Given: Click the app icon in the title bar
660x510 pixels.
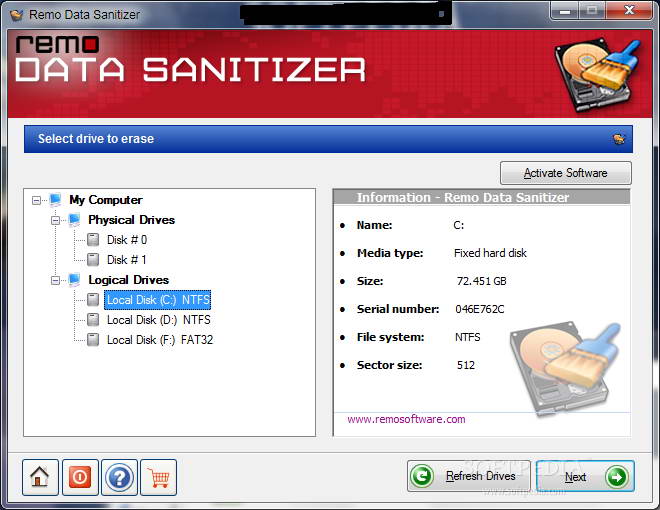Looking at the screenshot, I should pos(16,15).
